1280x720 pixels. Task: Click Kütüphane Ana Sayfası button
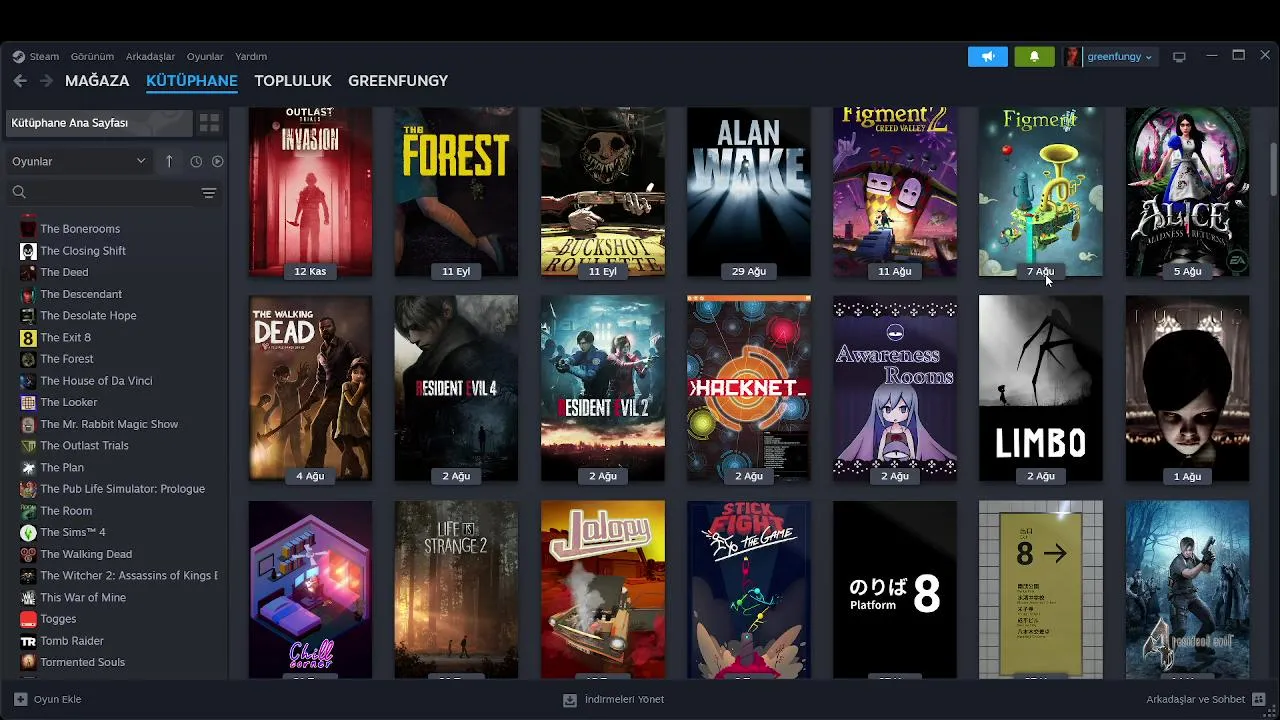(99, 123)
